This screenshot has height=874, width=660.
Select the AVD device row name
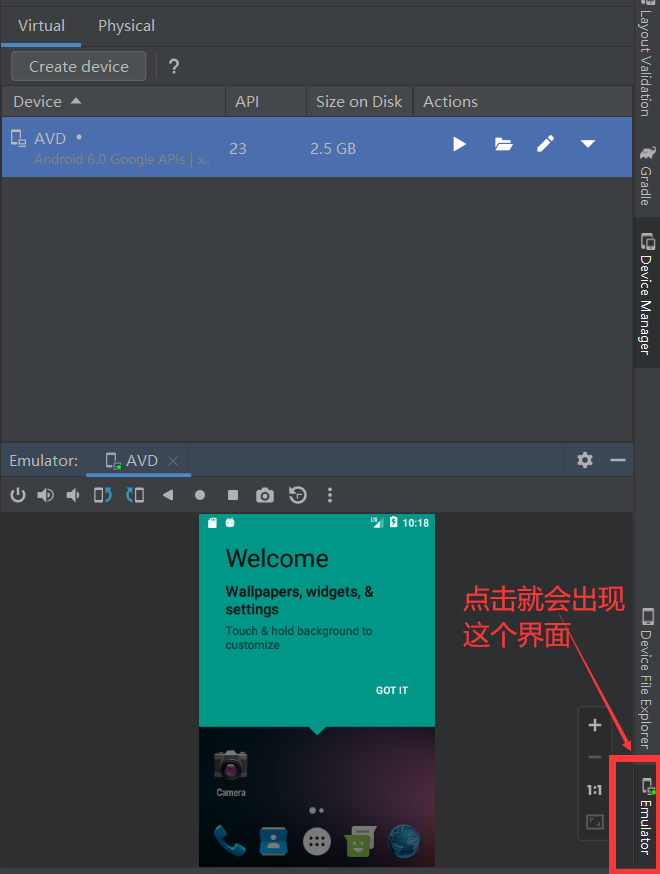coord(50,138)
